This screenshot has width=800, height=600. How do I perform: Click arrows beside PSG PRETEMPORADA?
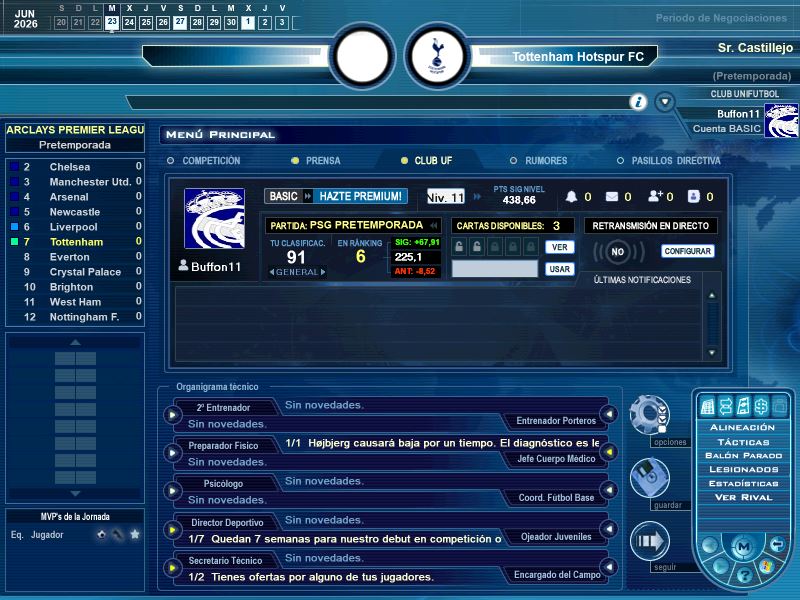(434, 225)
